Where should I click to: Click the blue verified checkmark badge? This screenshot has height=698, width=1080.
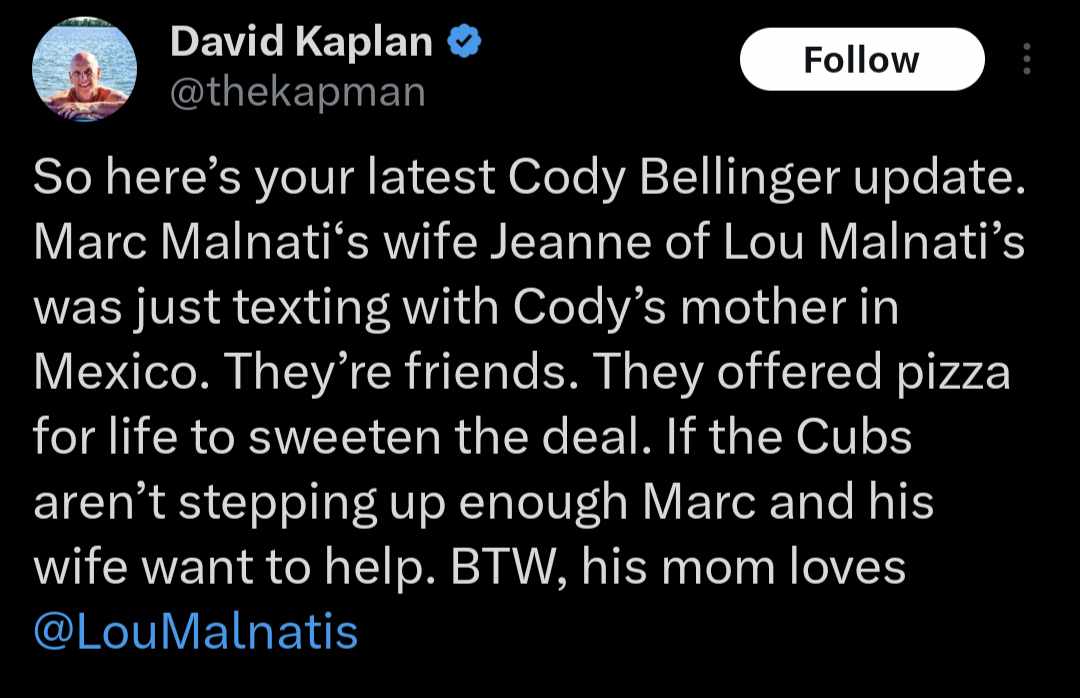coord(464,41)
